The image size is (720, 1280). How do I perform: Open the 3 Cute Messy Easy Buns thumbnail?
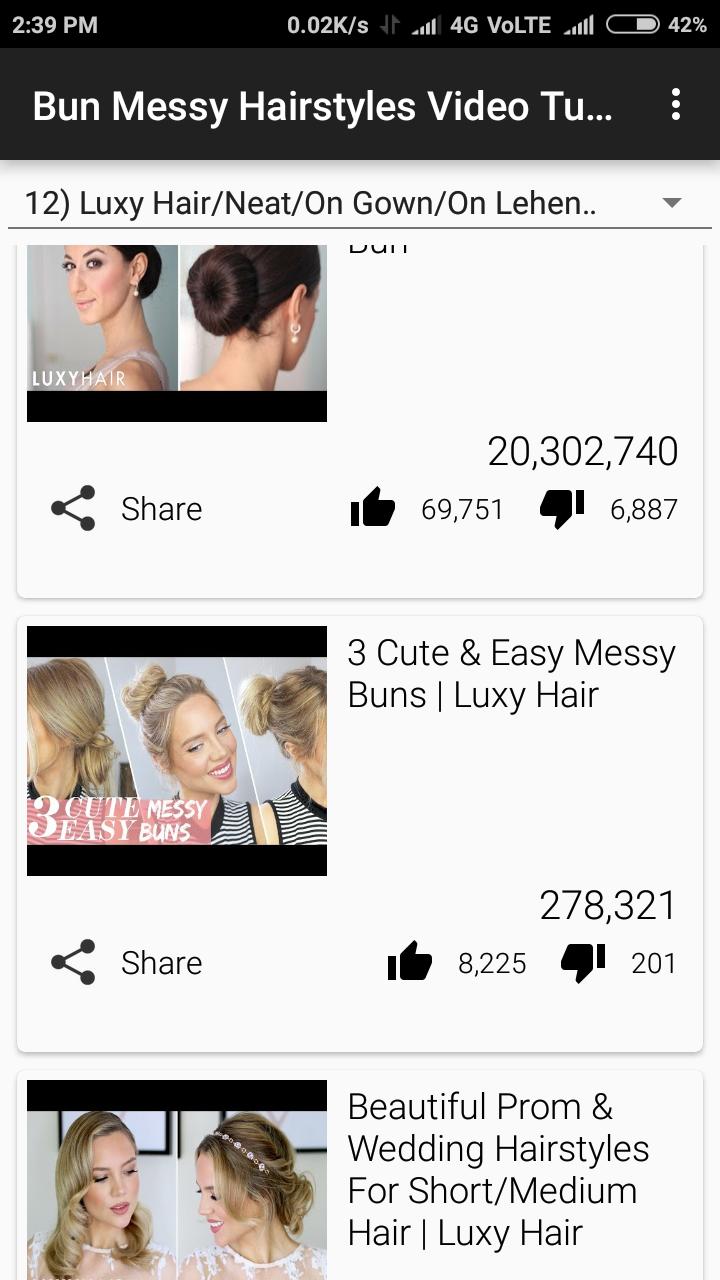[x=177, y=751]
